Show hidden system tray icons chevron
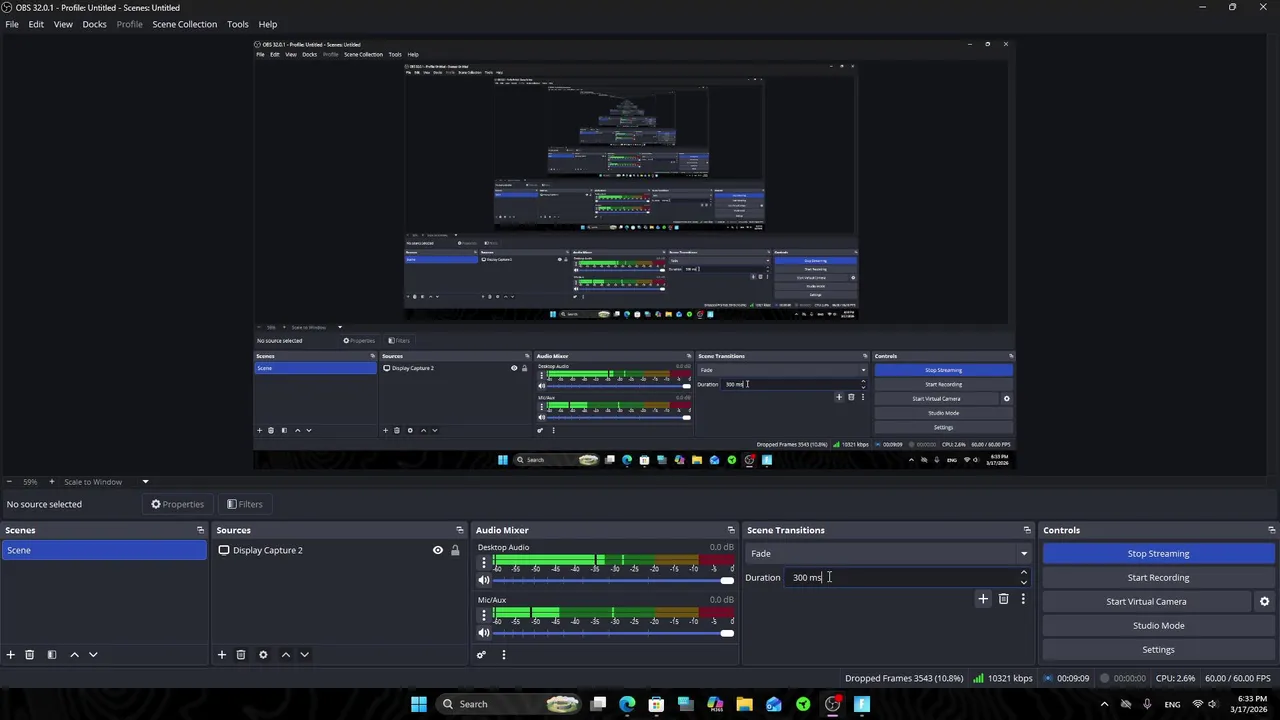1280x720 pixels. [x=1104, y=704]
